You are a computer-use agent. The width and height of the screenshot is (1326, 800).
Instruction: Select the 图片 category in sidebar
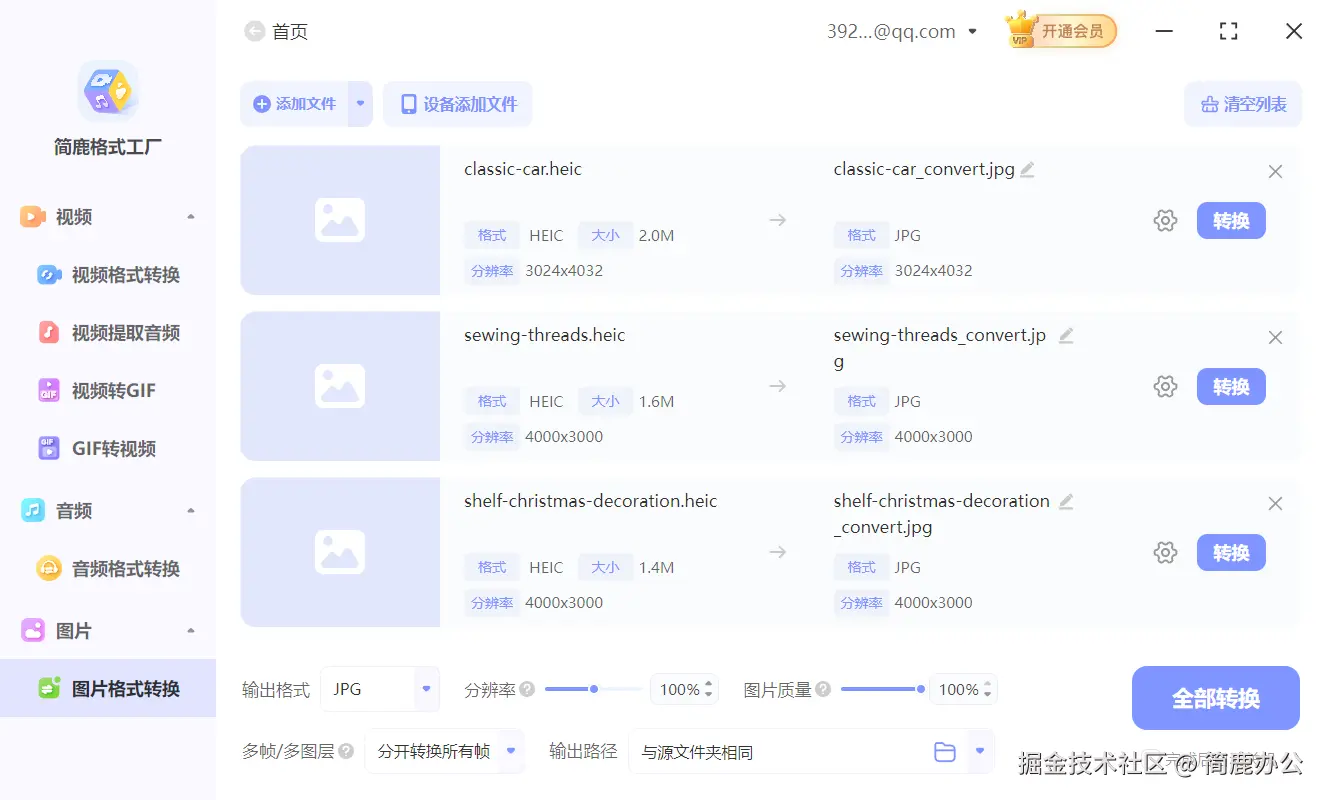point(73,630)
